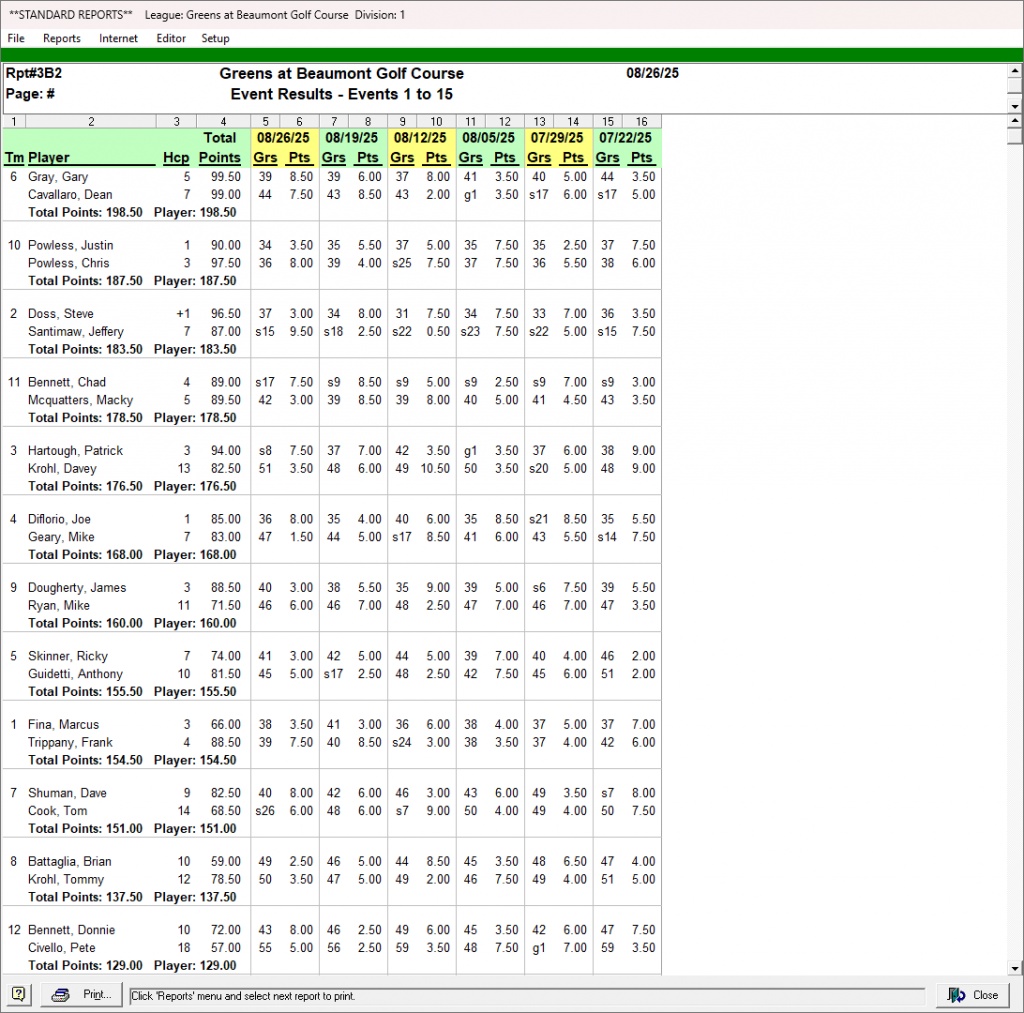This screenshot has width=1024, height=1013.
Task: Select player Civello, Pete row
Action: (63, 948)
